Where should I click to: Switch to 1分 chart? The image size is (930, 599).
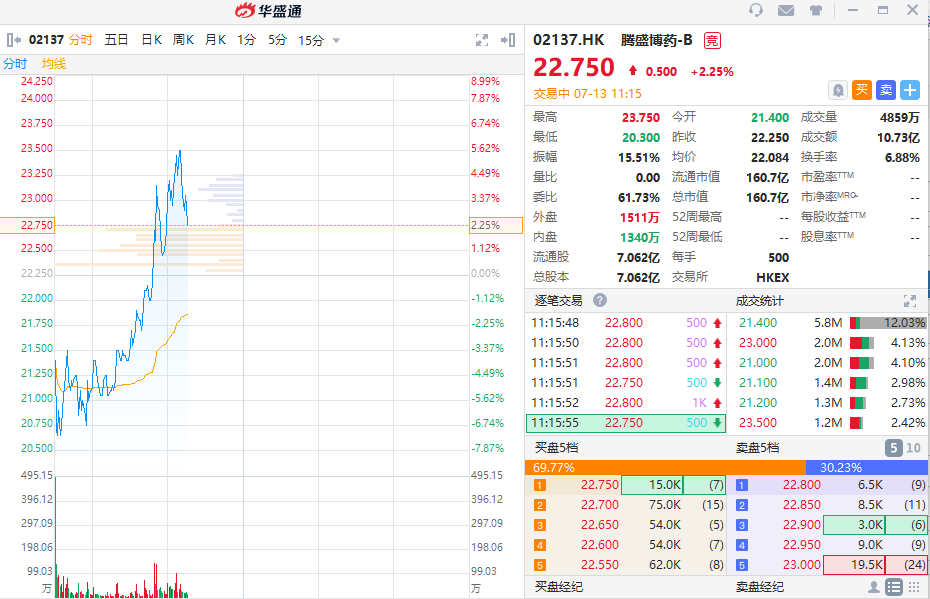coord(247,40)
